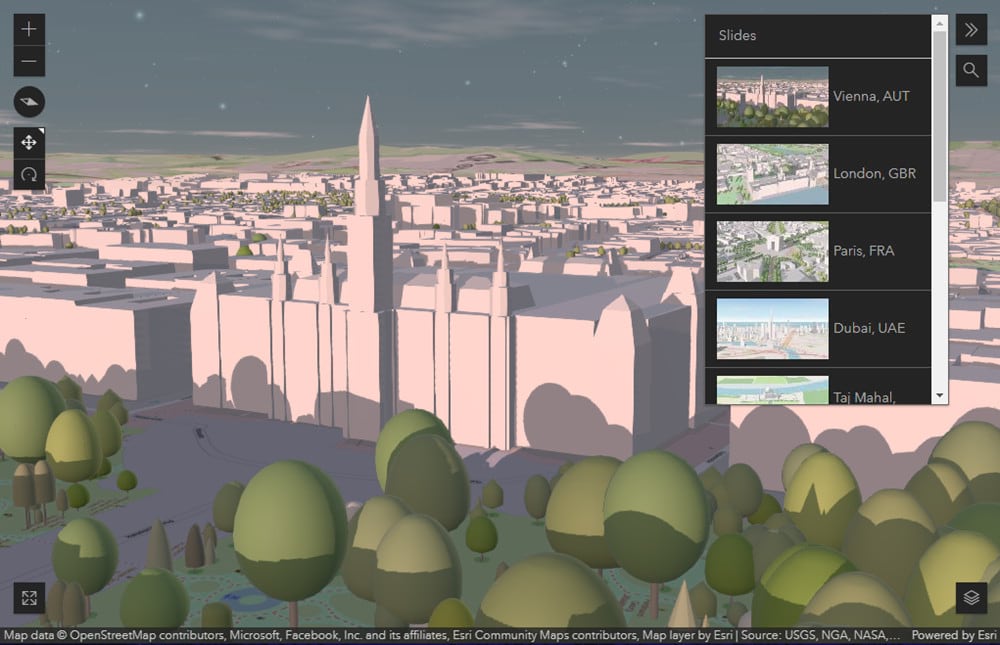Click the zoom in icon
The image size is (1000, 645).
click(28, 29)
